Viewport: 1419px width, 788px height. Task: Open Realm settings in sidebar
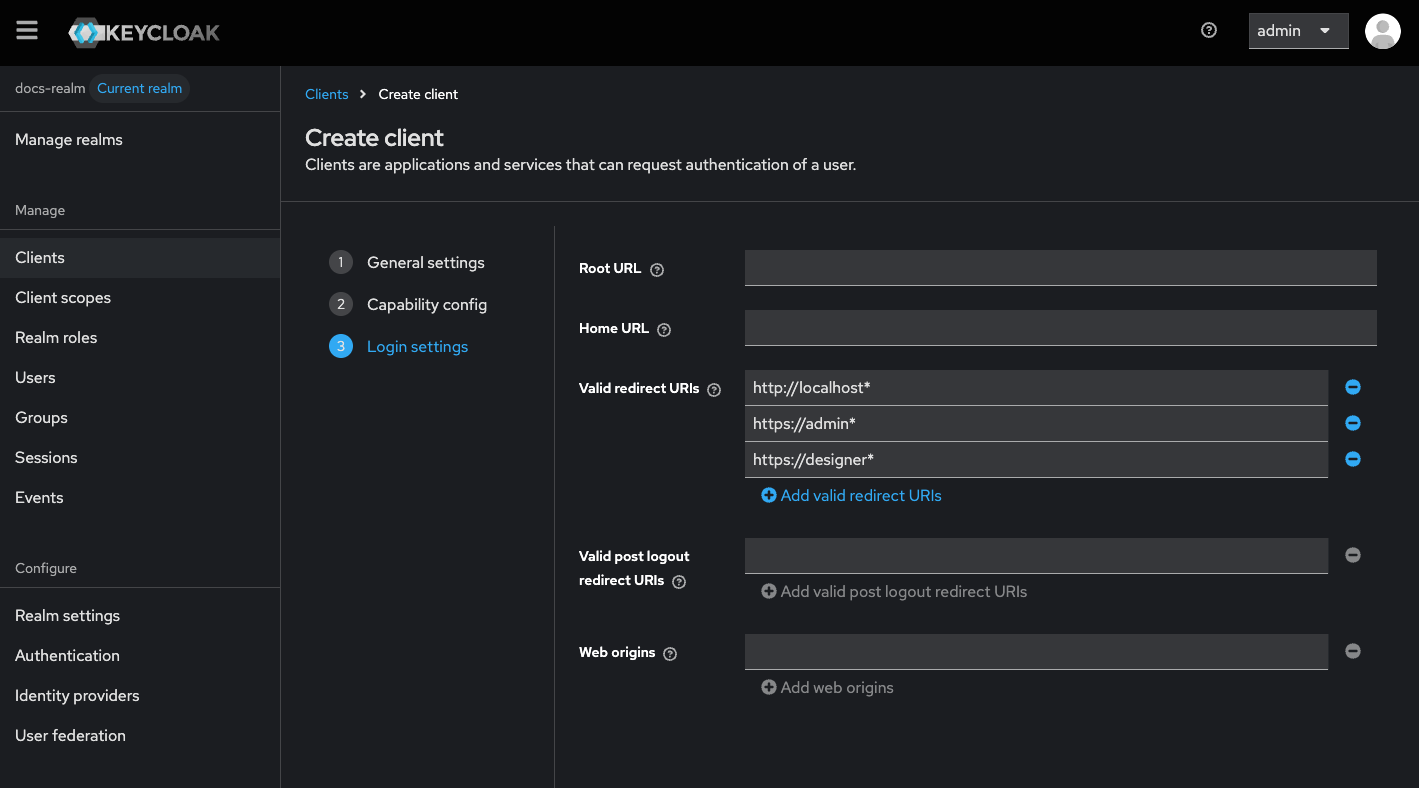coord(67,616)
